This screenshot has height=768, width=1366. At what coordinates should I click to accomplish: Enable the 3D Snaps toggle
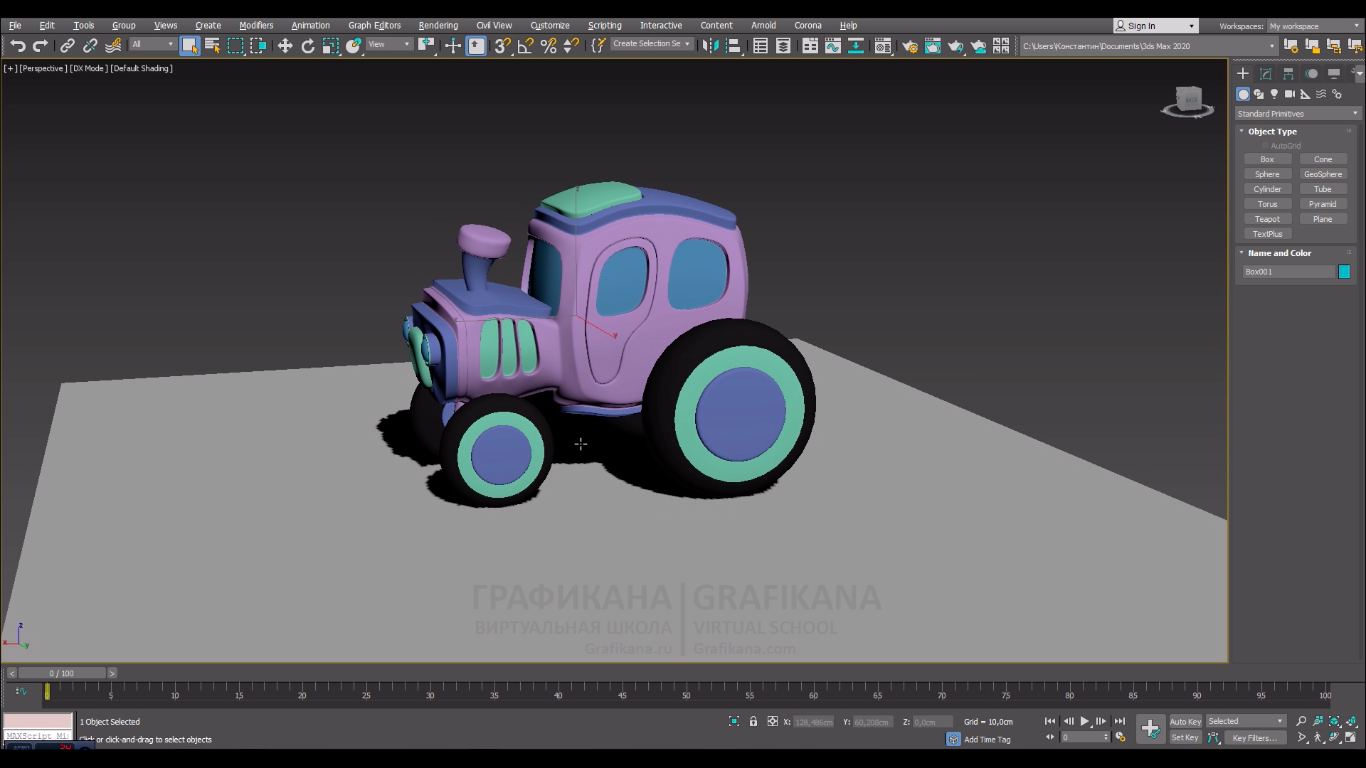click(x=502, y=46)
